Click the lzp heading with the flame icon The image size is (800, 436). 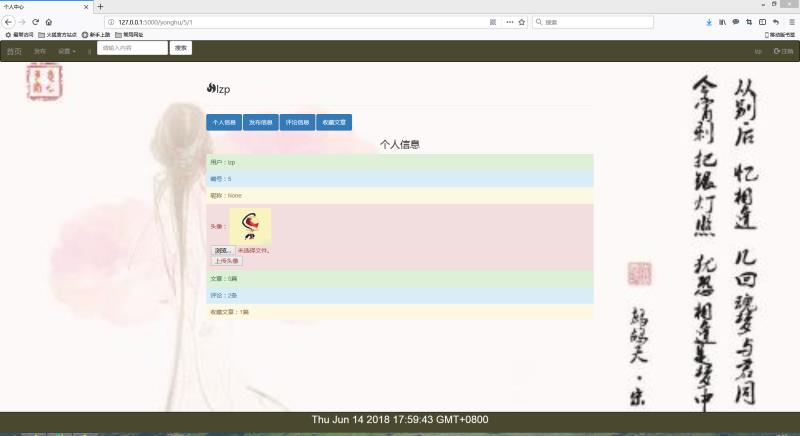218,89
